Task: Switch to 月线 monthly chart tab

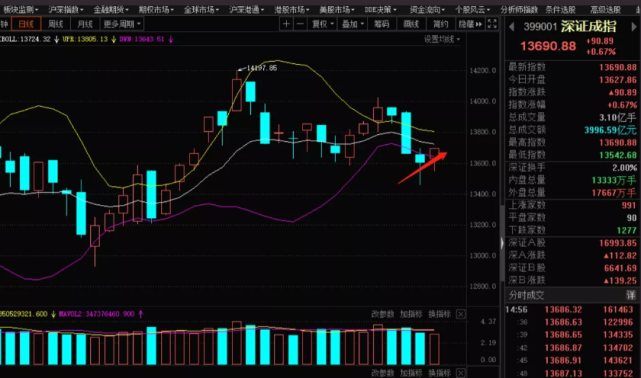Action: pyautogui.click(x=85, y=24)
